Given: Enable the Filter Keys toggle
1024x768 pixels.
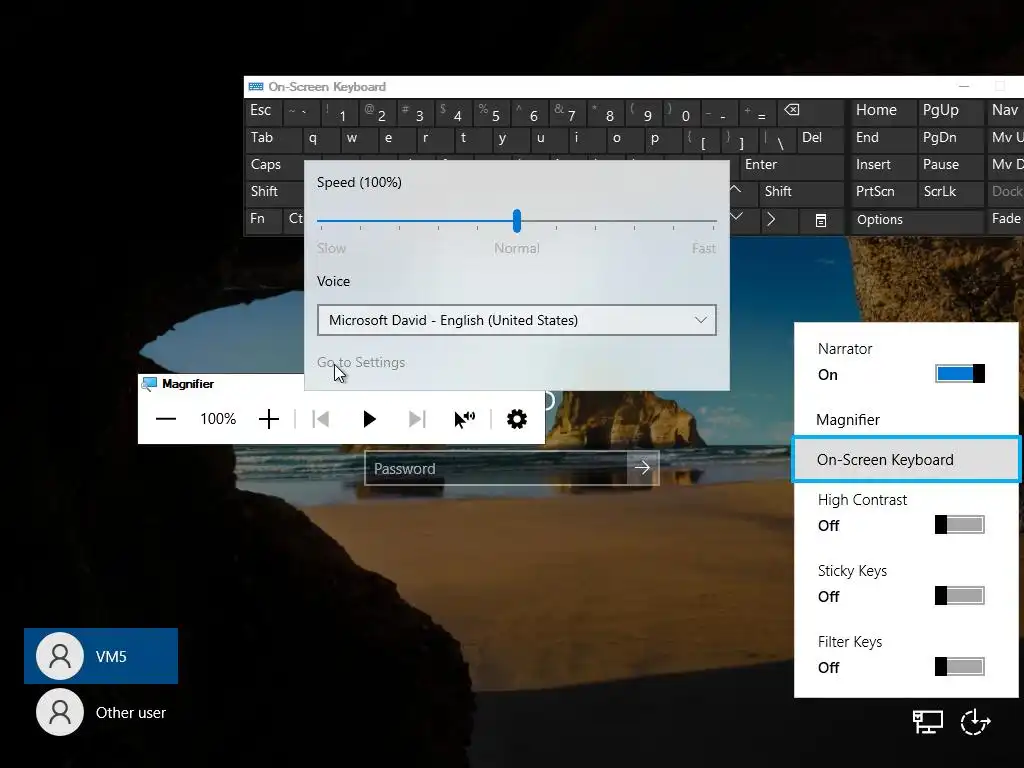Looking at the screenshot, I should [959, 667].
